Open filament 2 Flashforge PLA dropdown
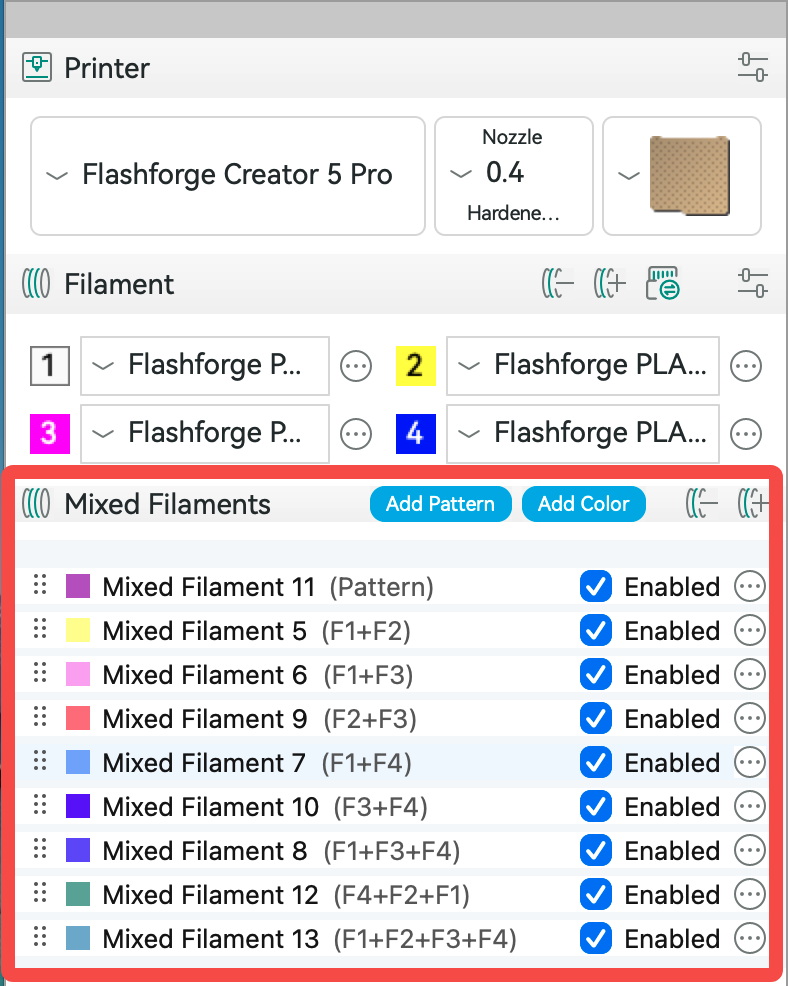This screenshot has width=788, height=986. coord(583,365)
